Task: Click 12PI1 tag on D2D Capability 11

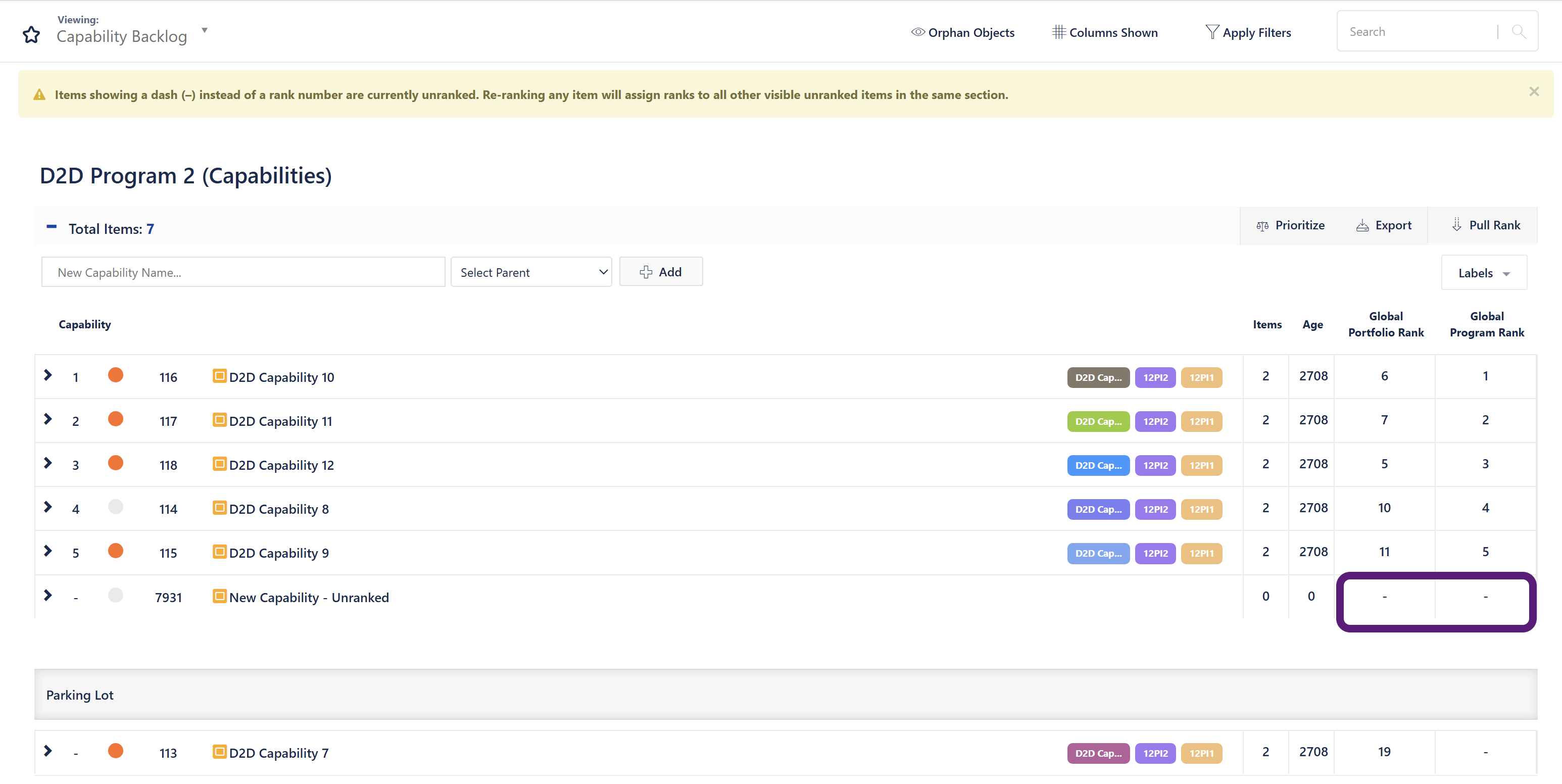Action: pyautogui.click(x=1201, y=421)
